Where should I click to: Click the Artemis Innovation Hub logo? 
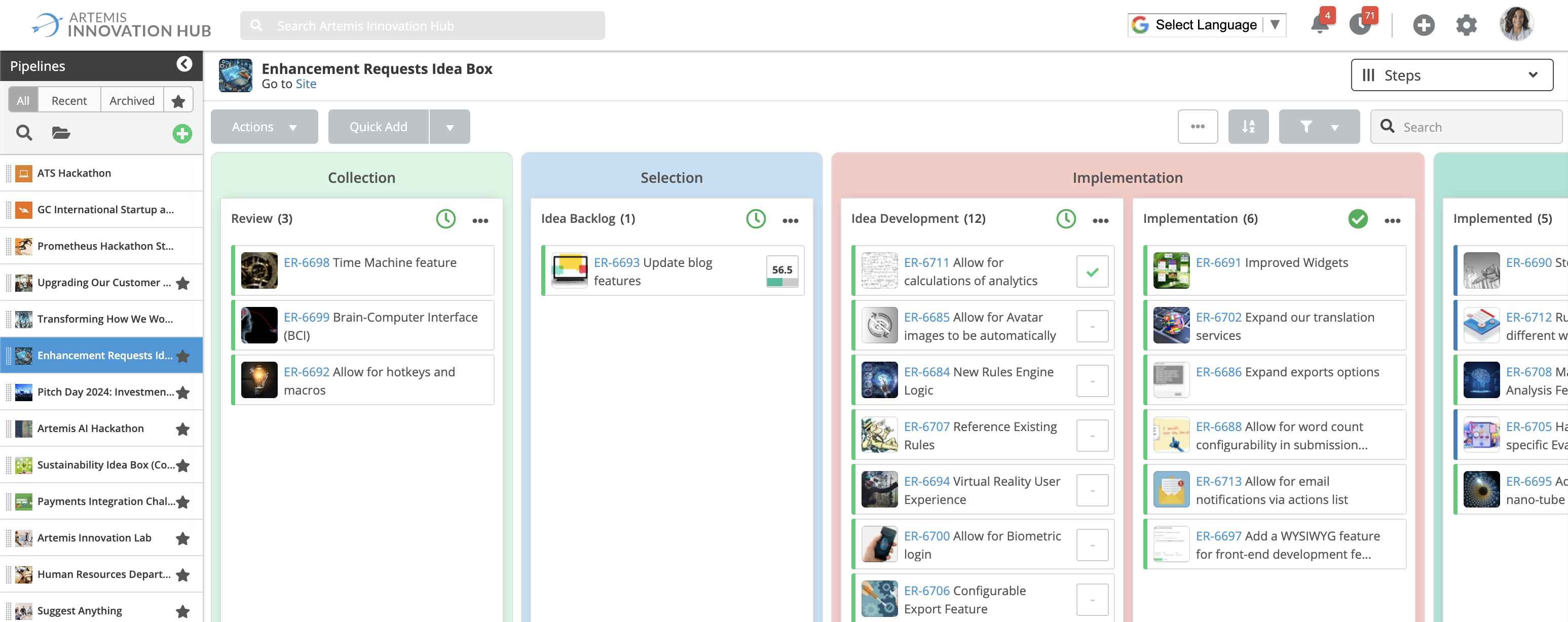pos(121,24)
